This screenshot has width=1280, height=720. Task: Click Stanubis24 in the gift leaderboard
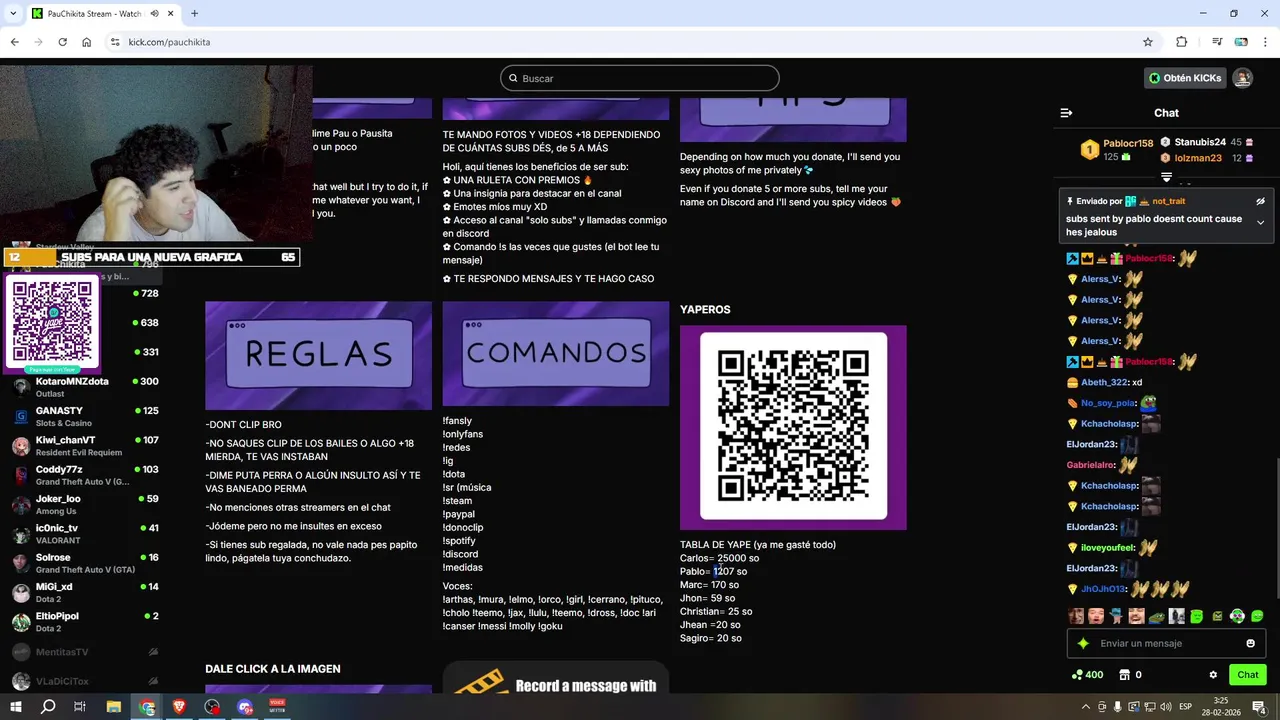point(1200,142)
